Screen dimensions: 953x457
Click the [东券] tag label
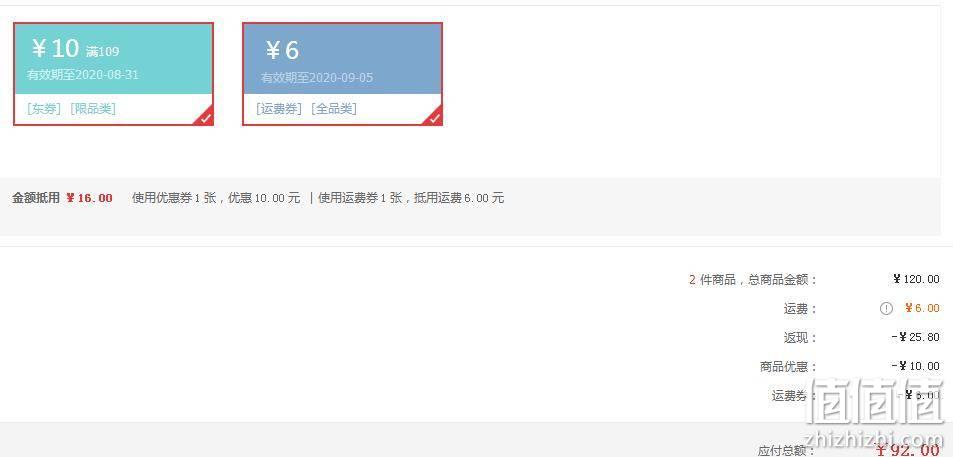tap(44, 109)
